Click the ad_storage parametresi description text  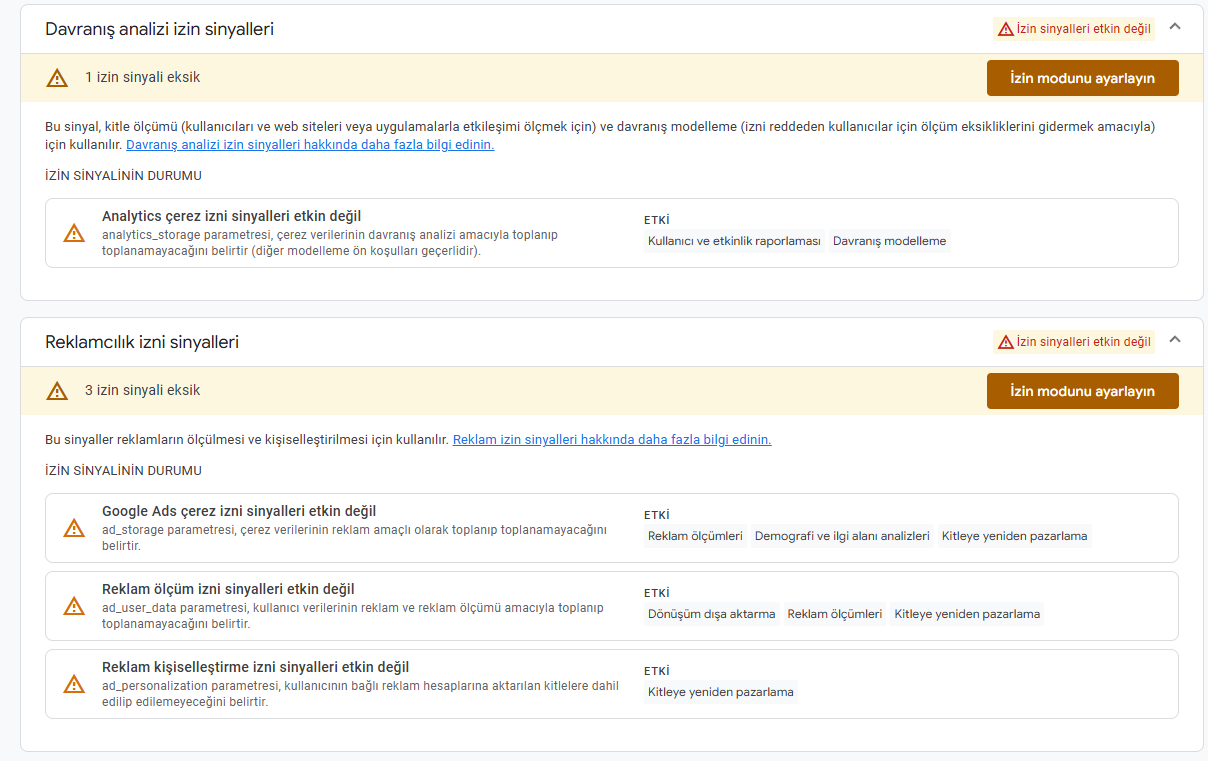[x=354, y=538]
